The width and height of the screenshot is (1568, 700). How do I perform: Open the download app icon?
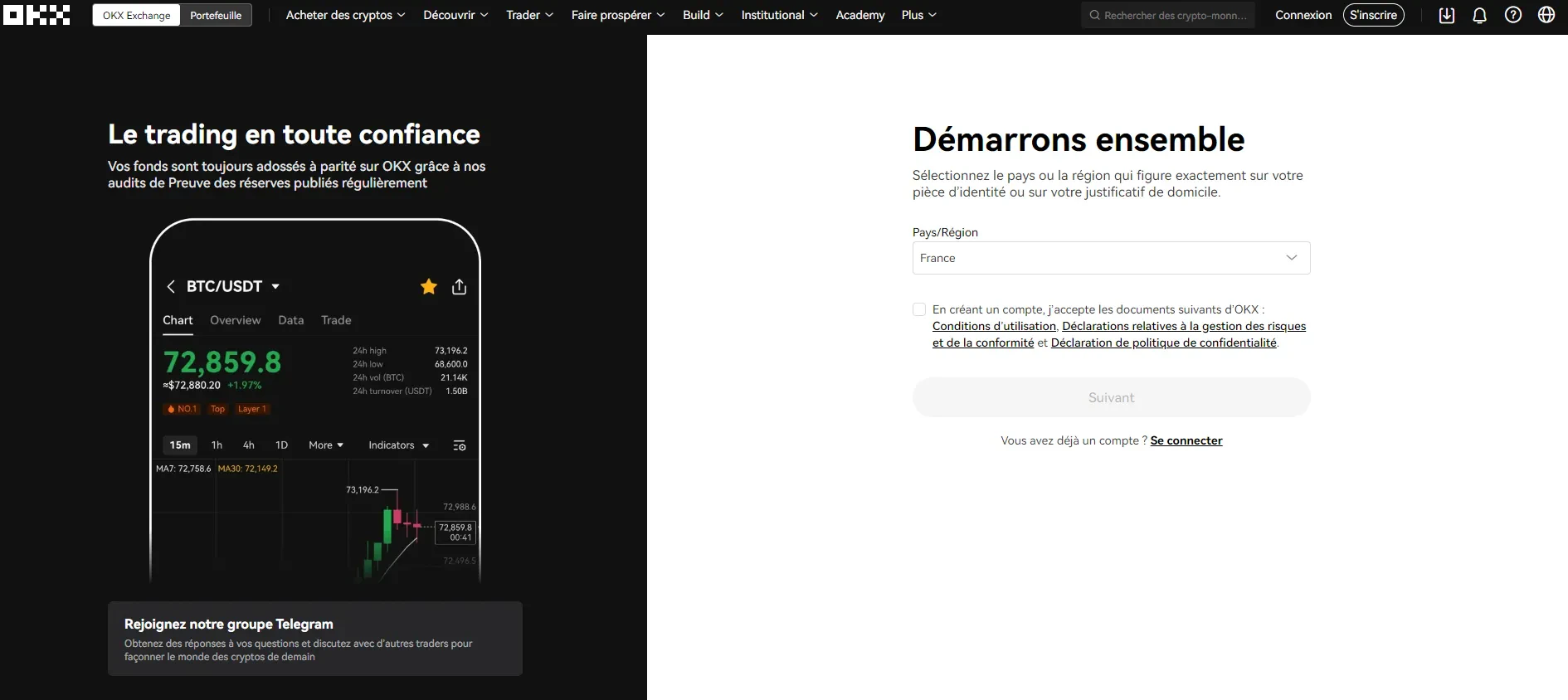pos(1447,15)
